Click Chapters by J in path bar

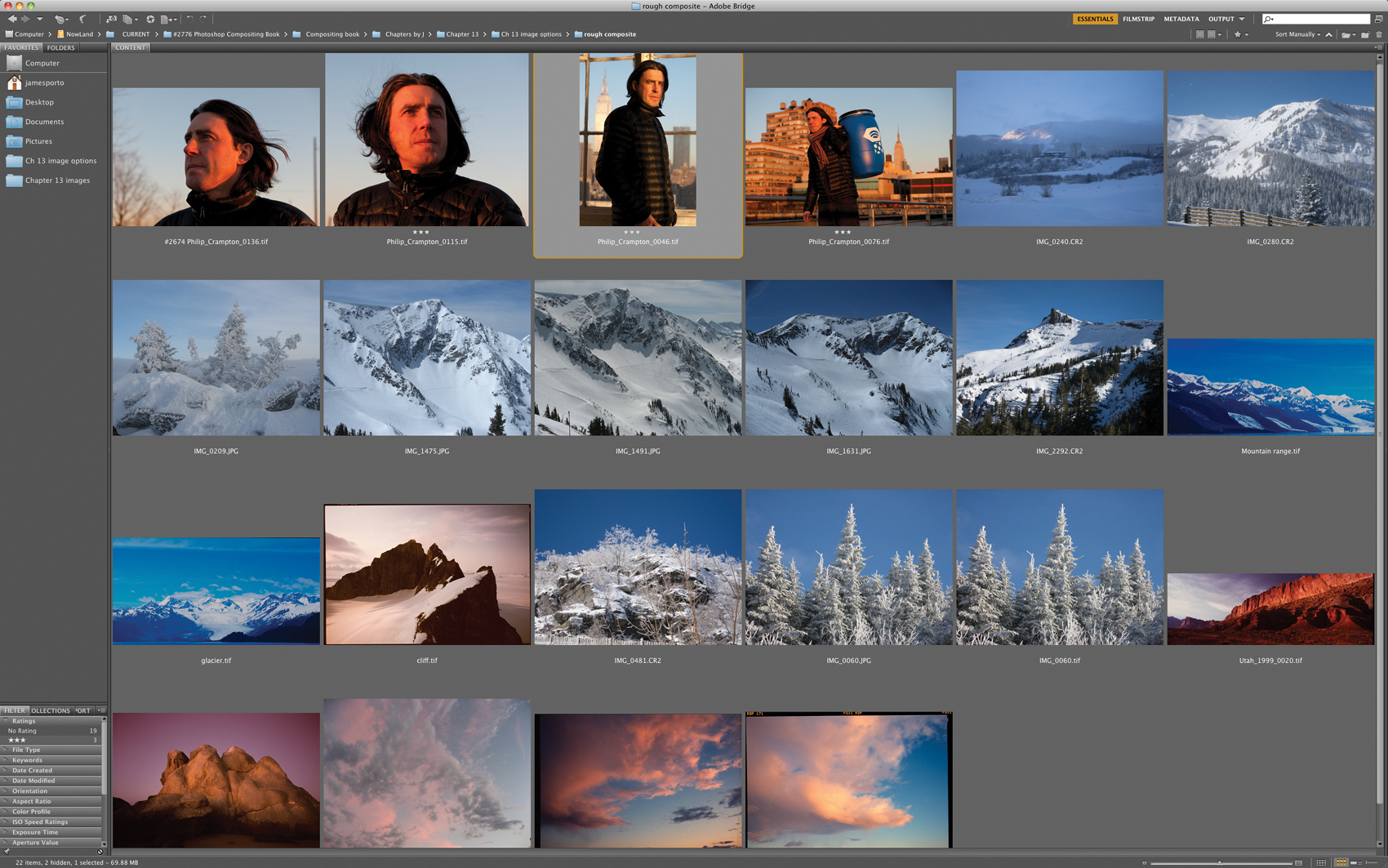[404, 34]
